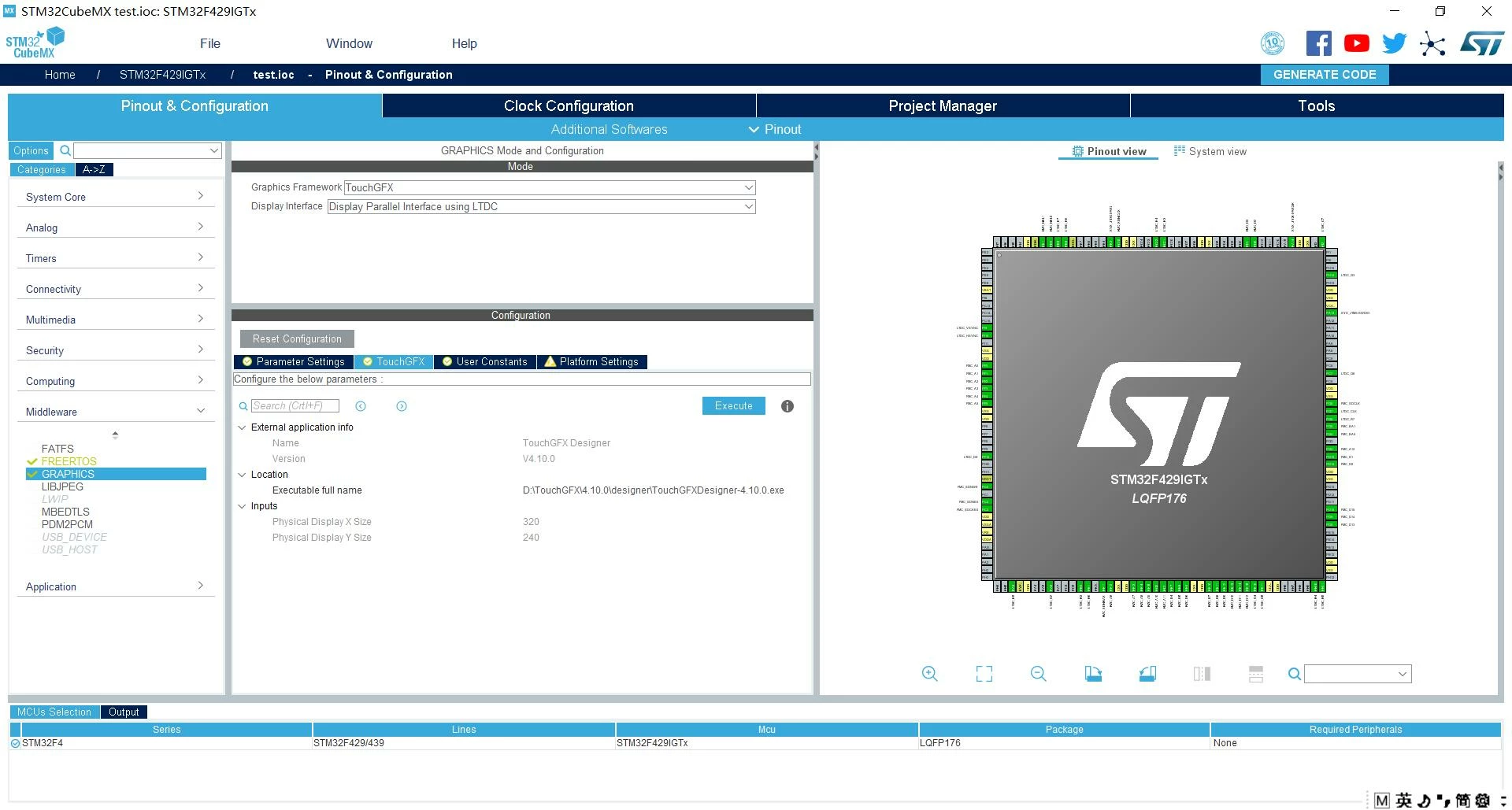This screenshot has height=810, width=1512.
Task: Select MBEDTLS in the middleware list
Action: tap(65, 512)
